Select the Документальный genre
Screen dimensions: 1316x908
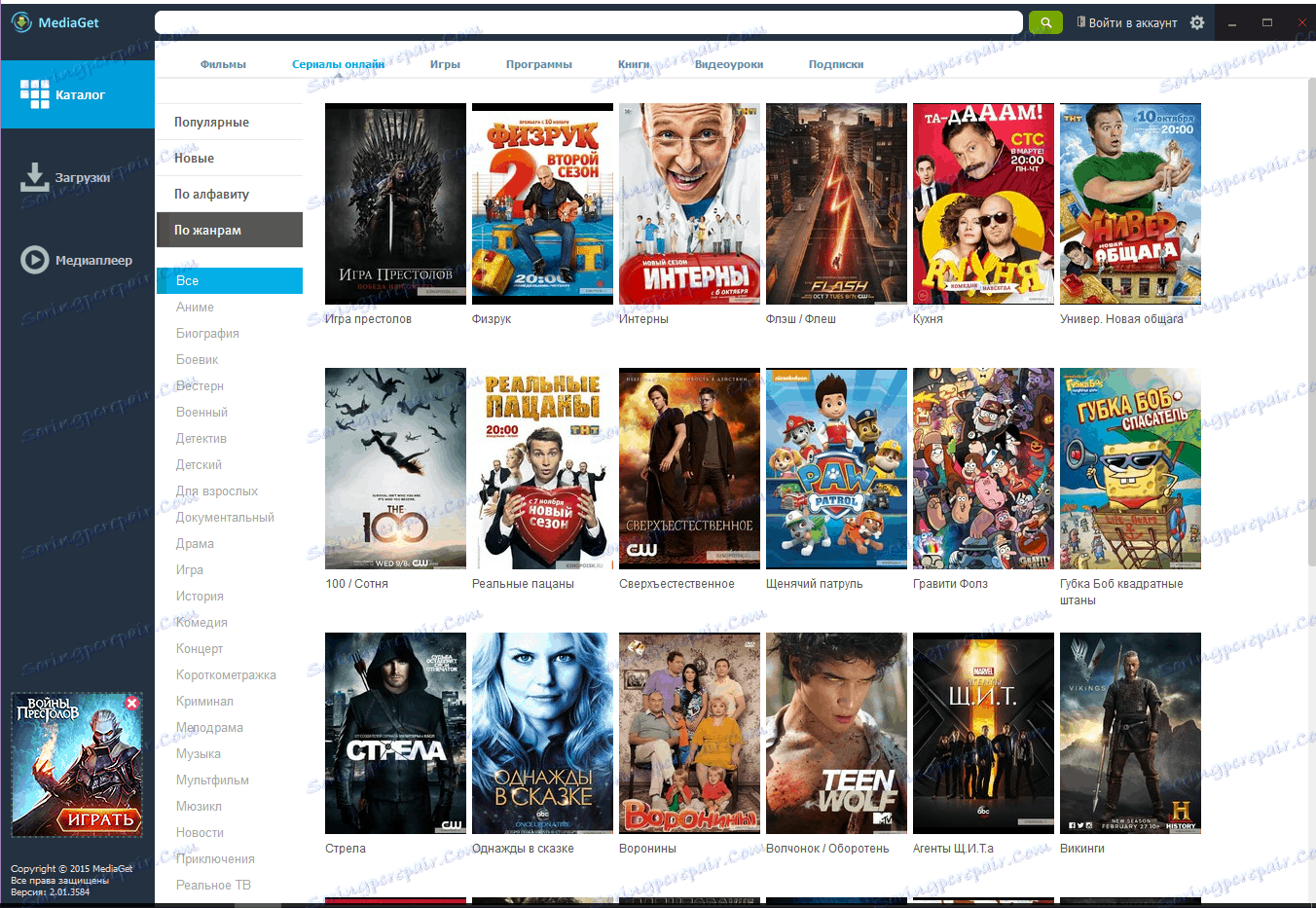(x=225, y=517)
